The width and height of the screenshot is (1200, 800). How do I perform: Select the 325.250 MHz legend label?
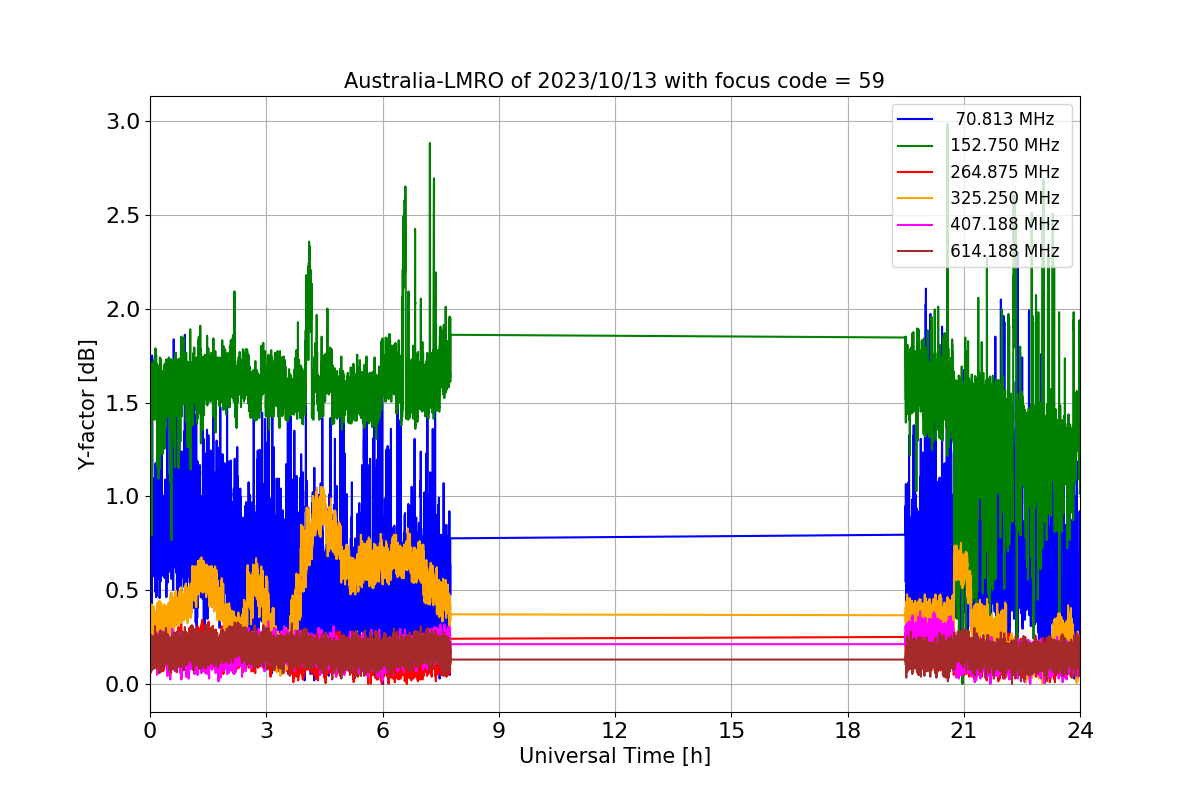(1005, 198)
